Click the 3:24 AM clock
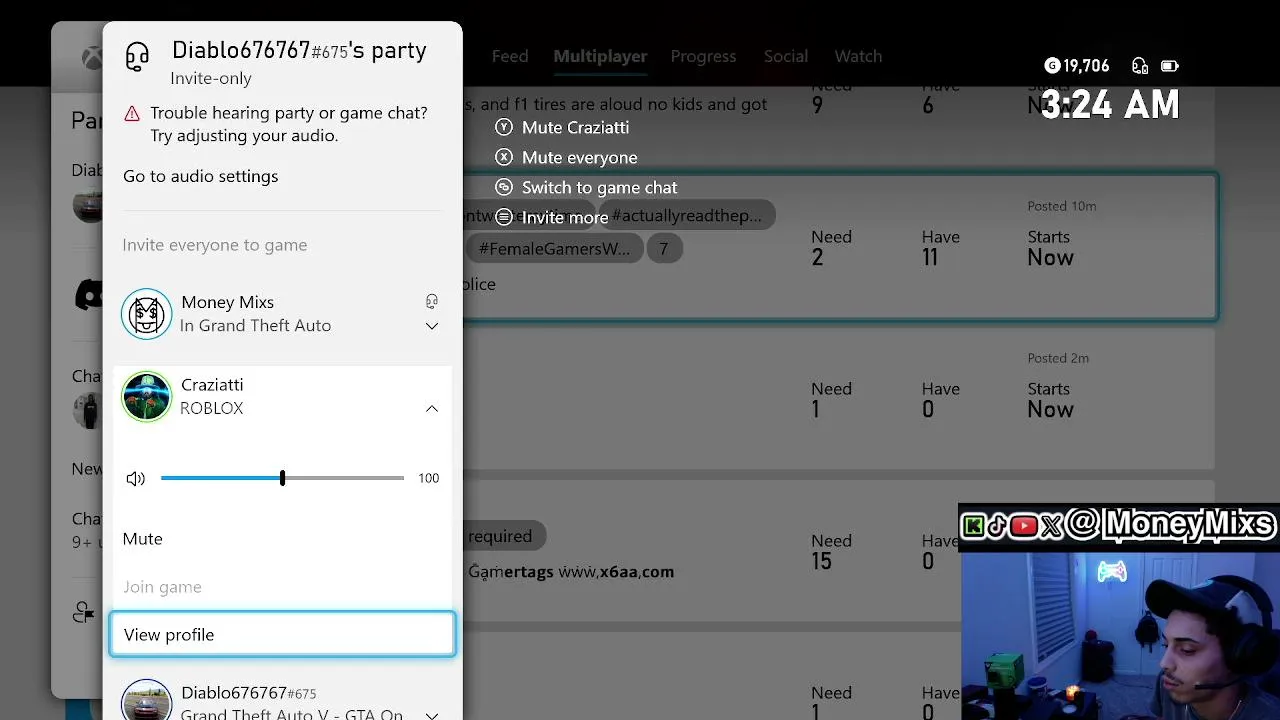Viewport: 1280px width, 720px height. click(1110, 105)
